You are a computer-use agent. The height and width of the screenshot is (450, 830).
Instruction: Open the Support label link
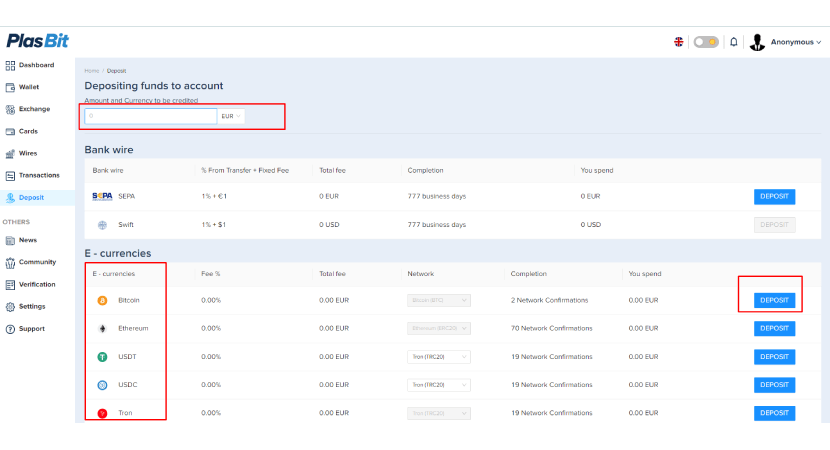(x=32, y=329)
